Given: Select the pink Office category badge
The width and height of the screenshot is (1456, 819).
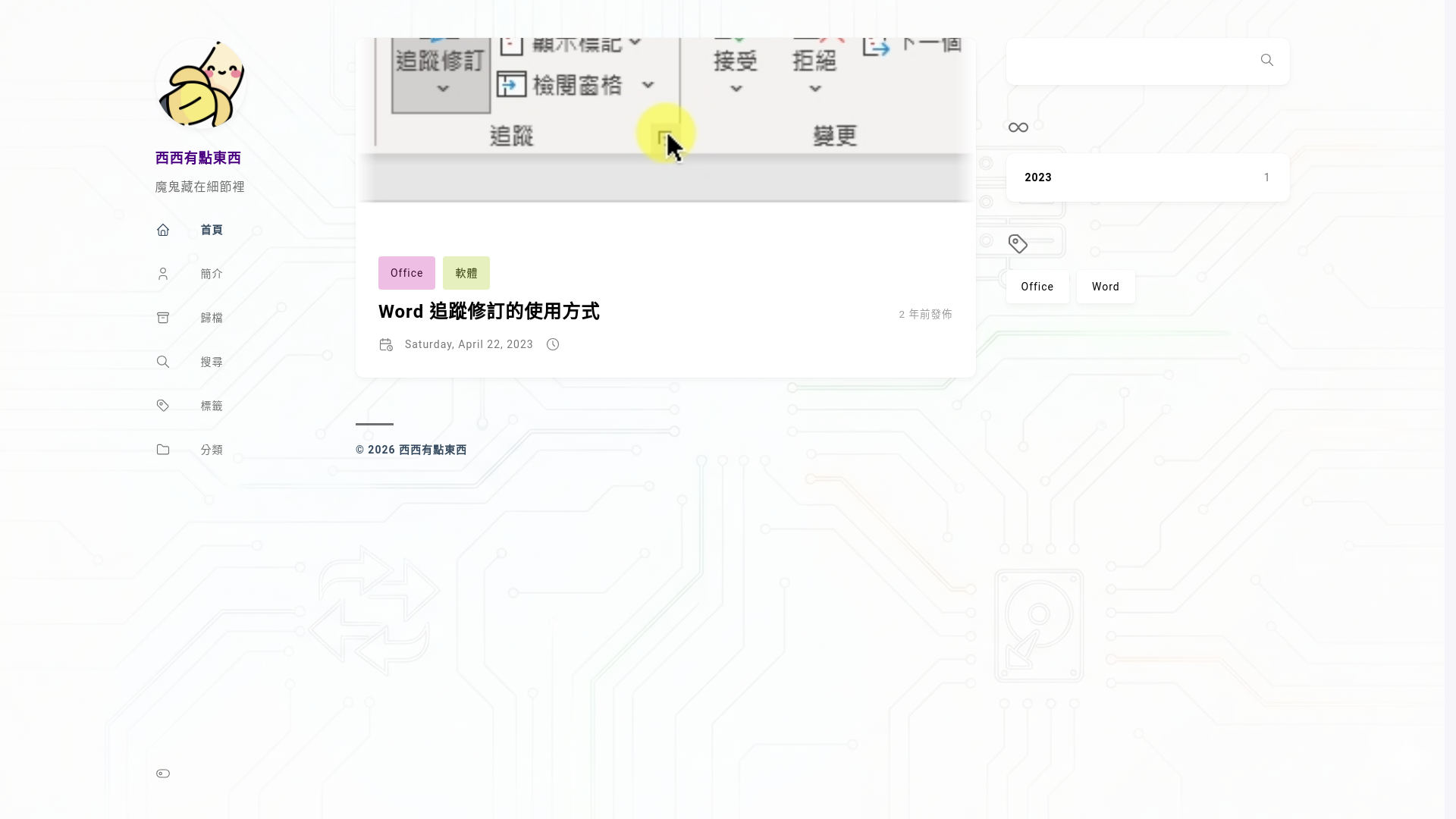Looking at the screenshot, I should (x=406, y=273).
